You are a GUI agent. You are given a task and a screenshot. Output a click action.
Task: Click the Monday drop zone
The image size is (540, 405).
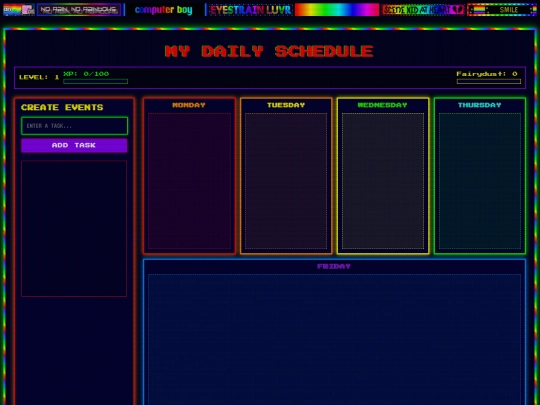pyautogui.click(x=189, y=181)
